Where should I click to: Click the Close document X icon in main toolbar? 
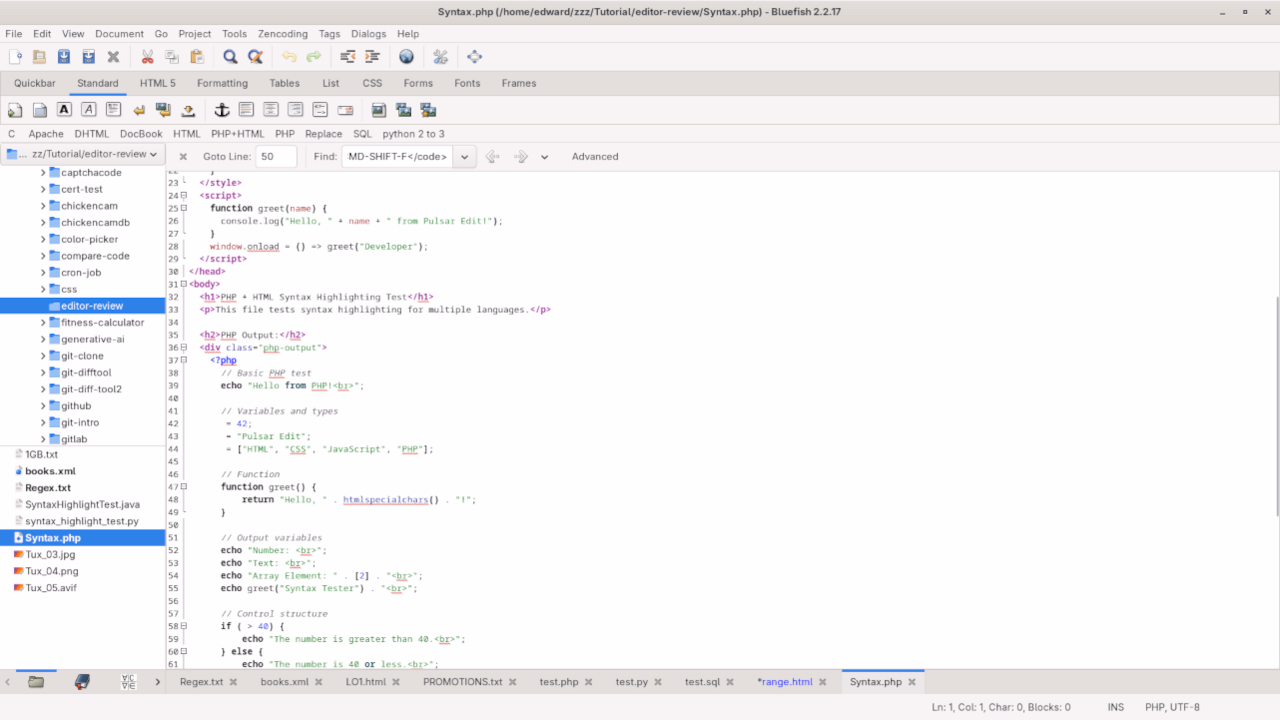click(x=113, y=57)
